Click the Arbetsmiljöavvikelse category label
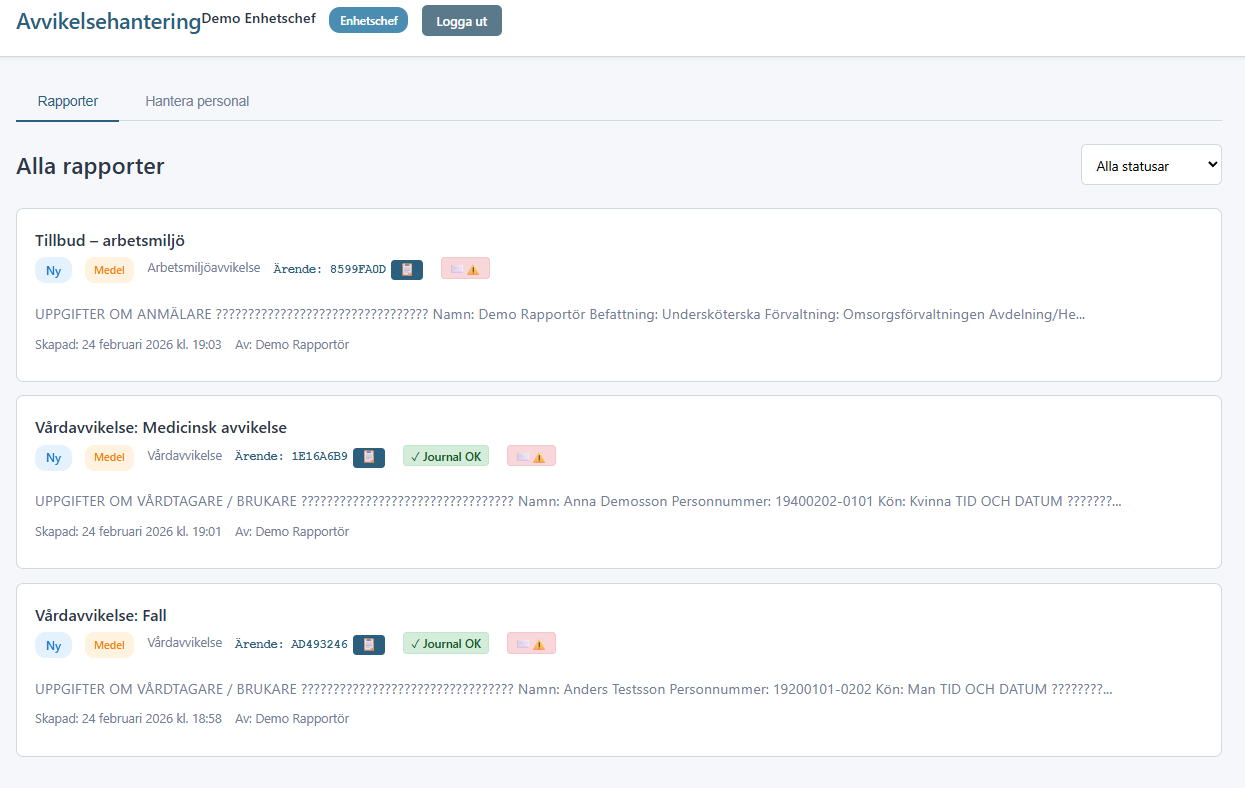Screen dimensions: 1245x788 (x=204, y=267)
